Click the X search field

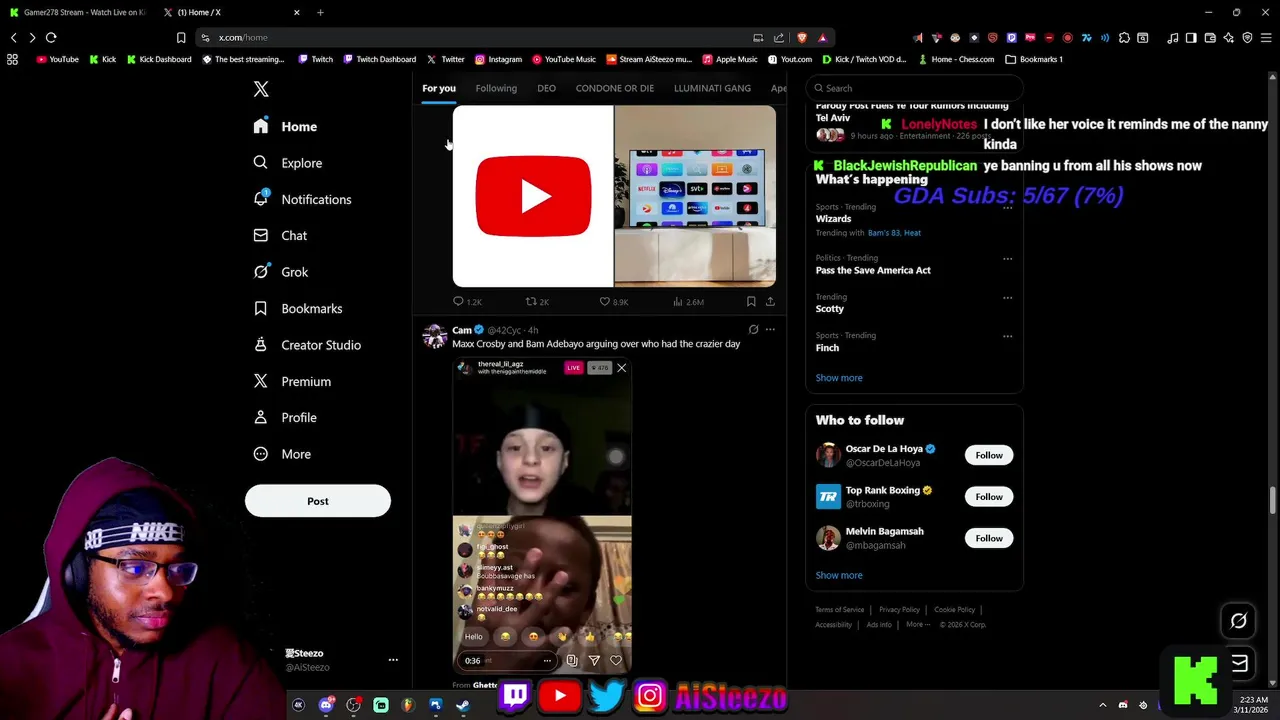pyautogui.click(x=914, y=88)
